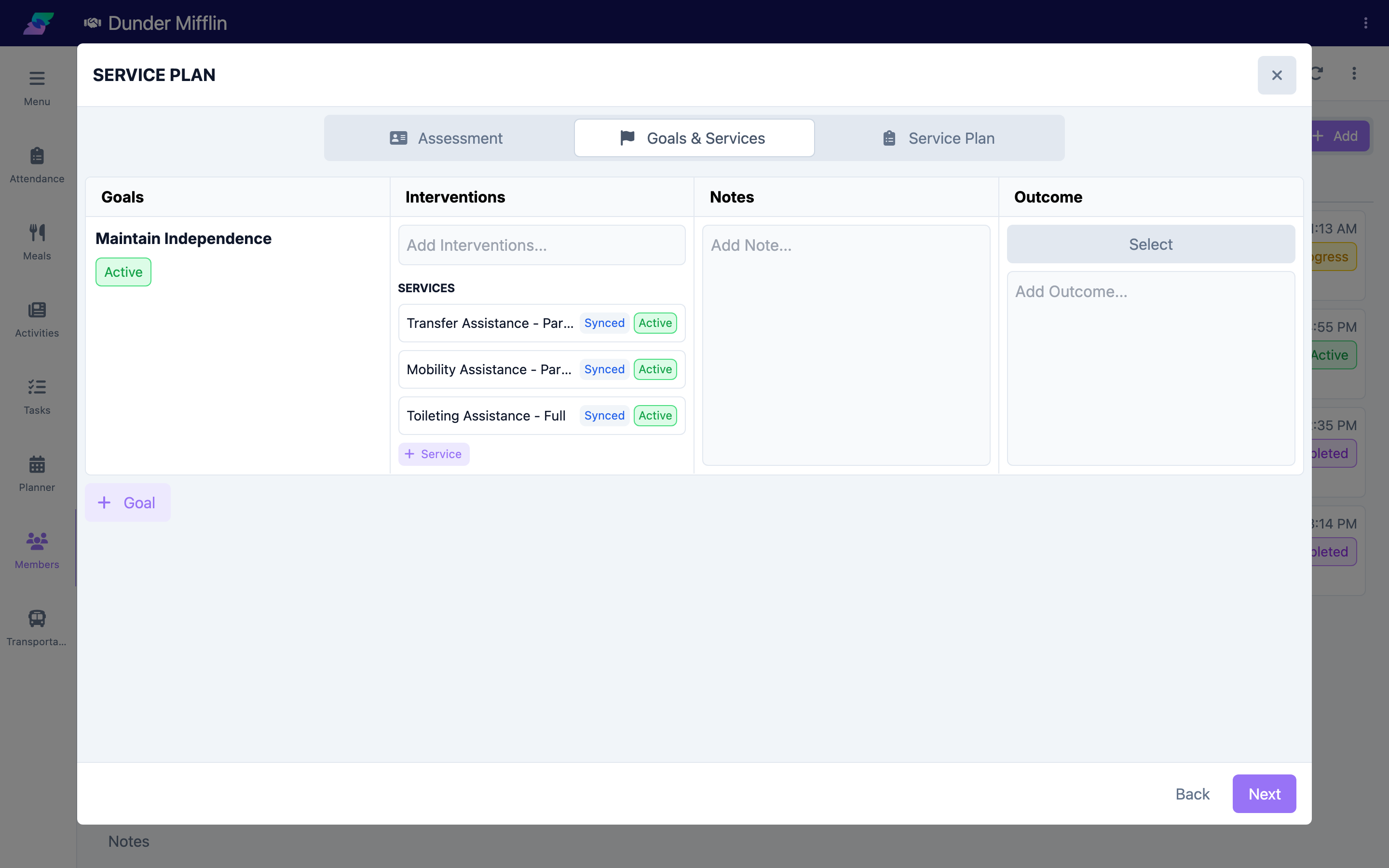This screenshot has width=1389, height=868.
Task: Close the Service Plan dialog
Action: pos(1277,75)
